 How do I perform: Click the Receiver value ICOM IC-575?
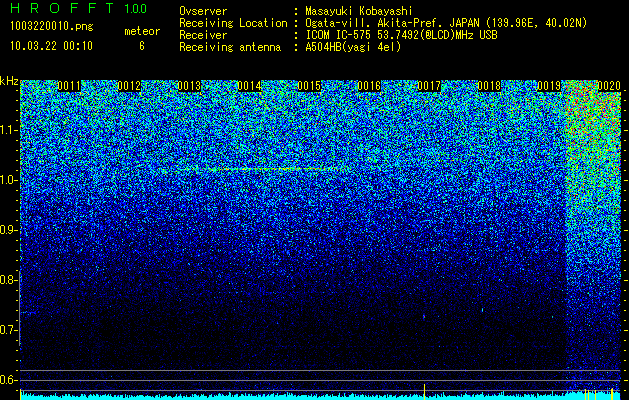[x=339, y=35]
